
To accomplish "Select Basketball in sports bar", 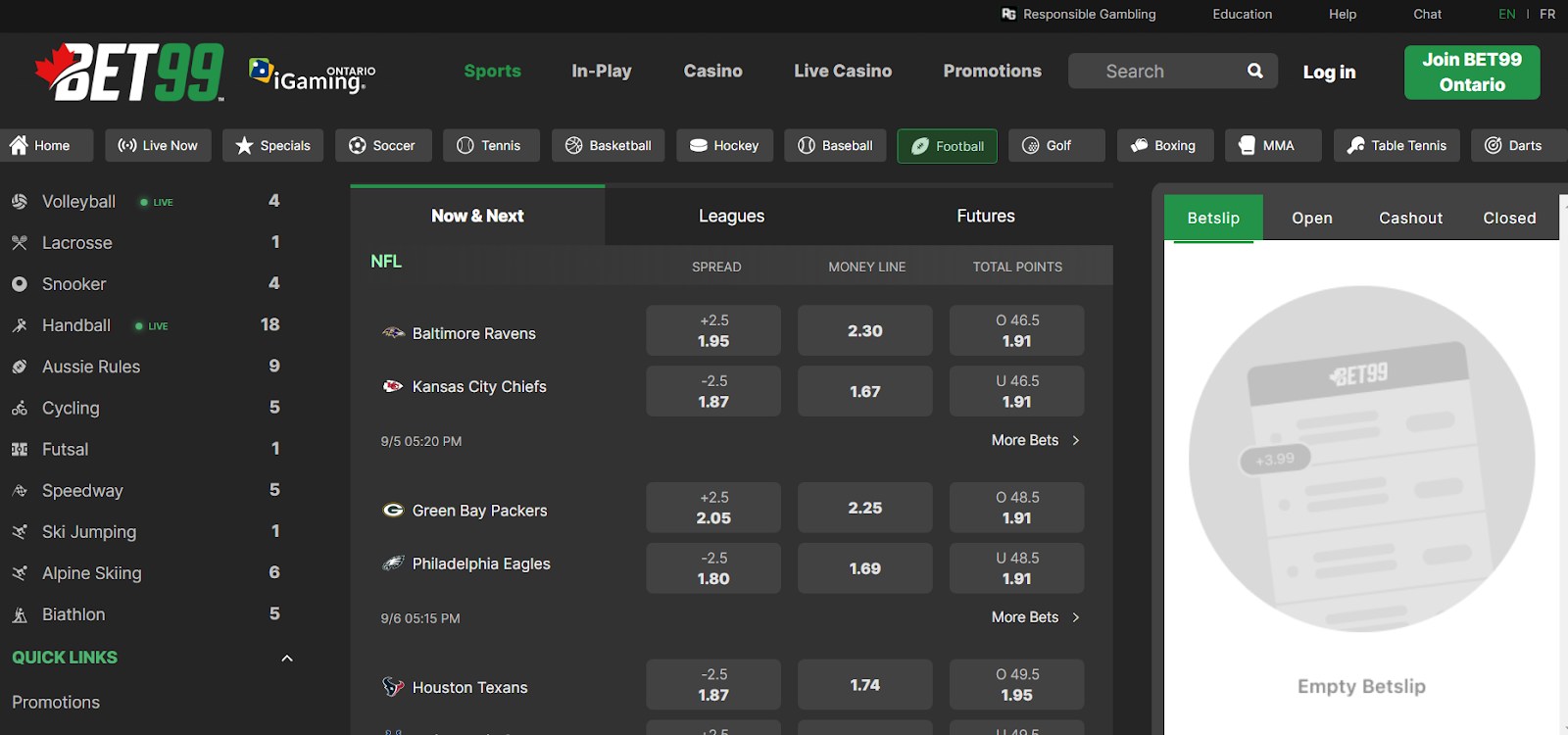I will click(609, 145).
